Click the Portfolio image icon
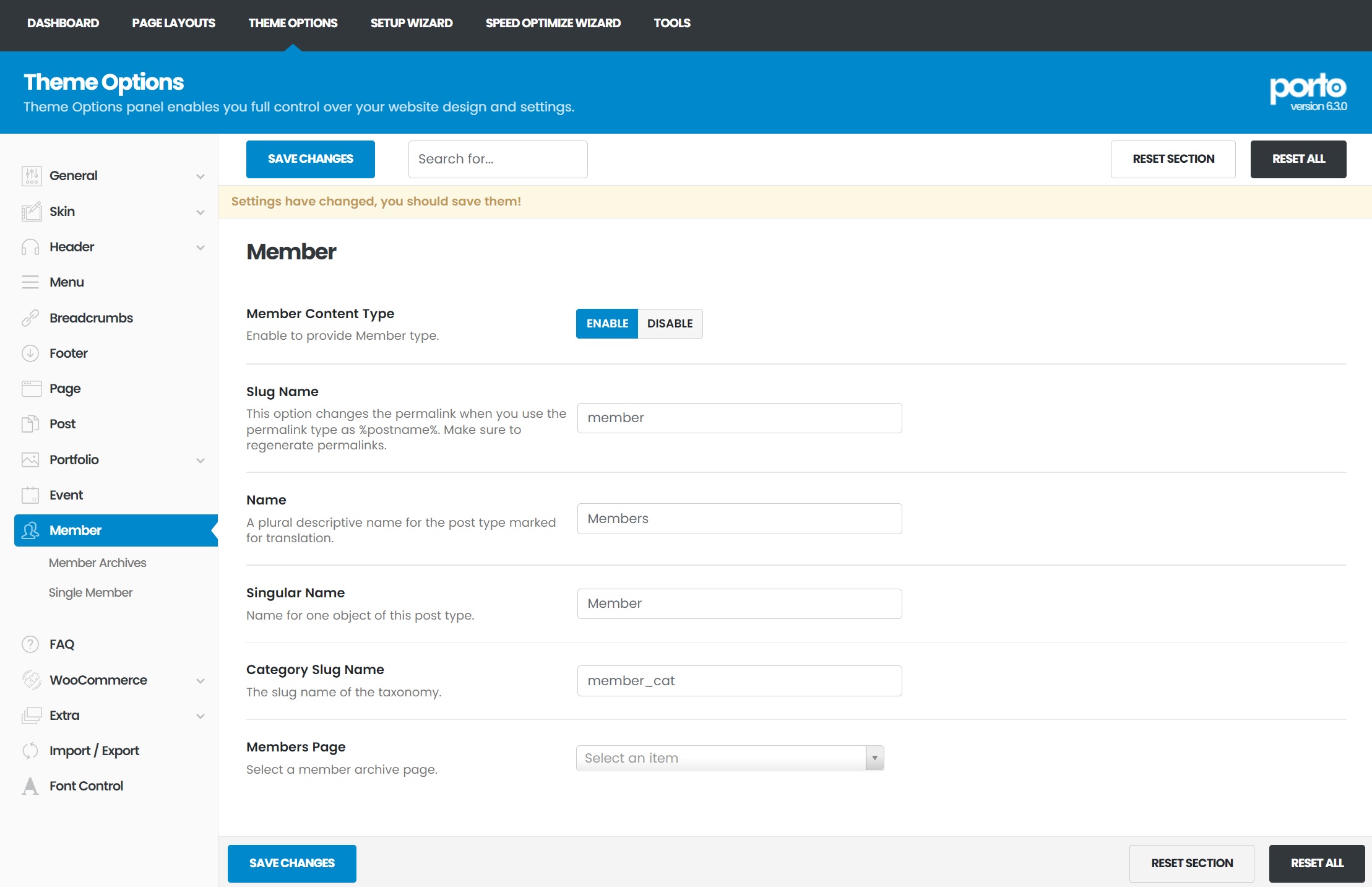Viewport: 1372px width, 887px height. 30,460
